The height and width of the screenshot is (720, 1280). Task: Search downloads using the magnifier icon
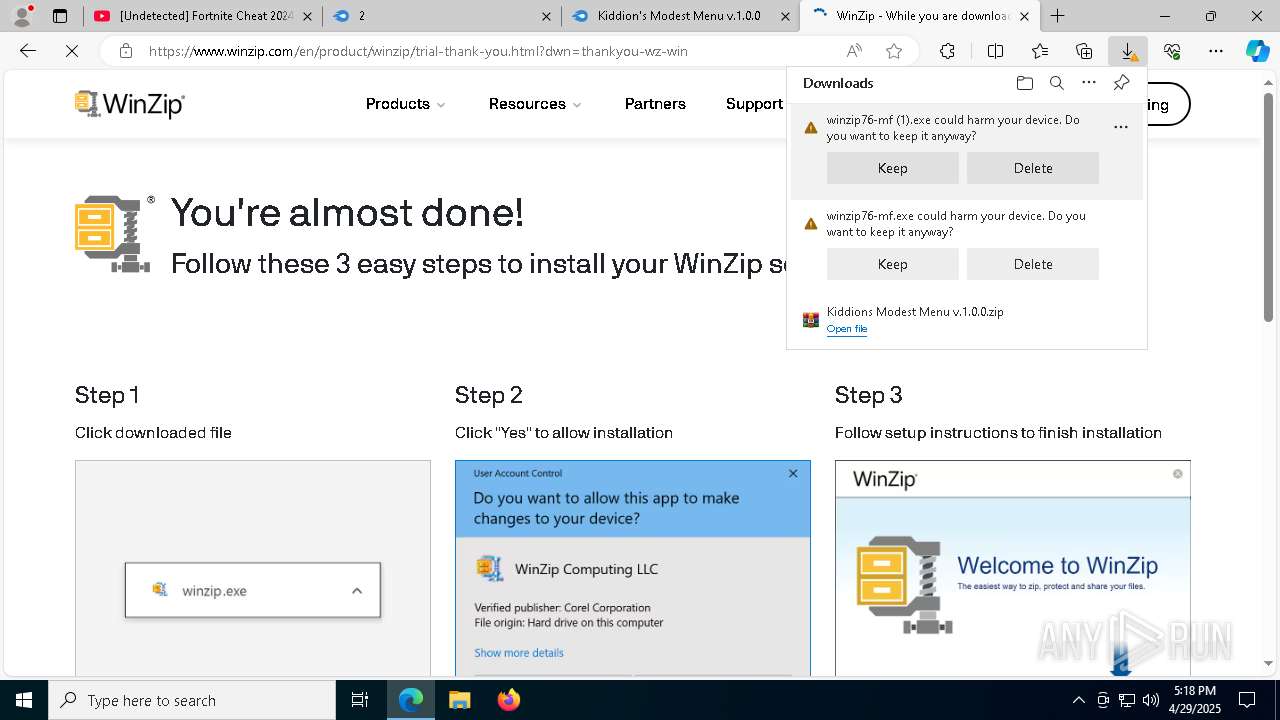coord(1057,83)
